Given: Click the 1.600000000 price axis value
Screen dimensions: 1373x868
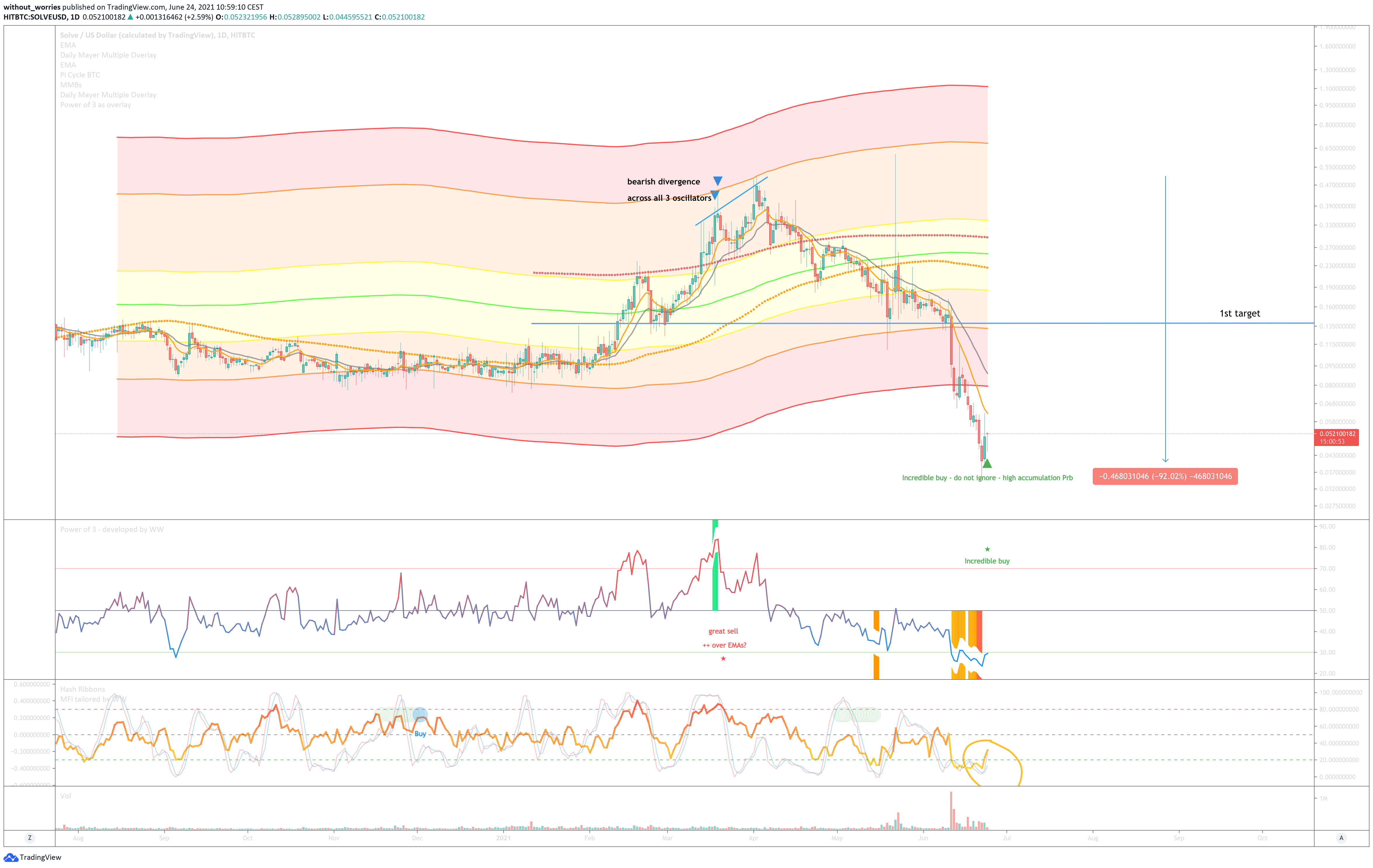Looking at the screenshot, I should (x=1337, y=47).
